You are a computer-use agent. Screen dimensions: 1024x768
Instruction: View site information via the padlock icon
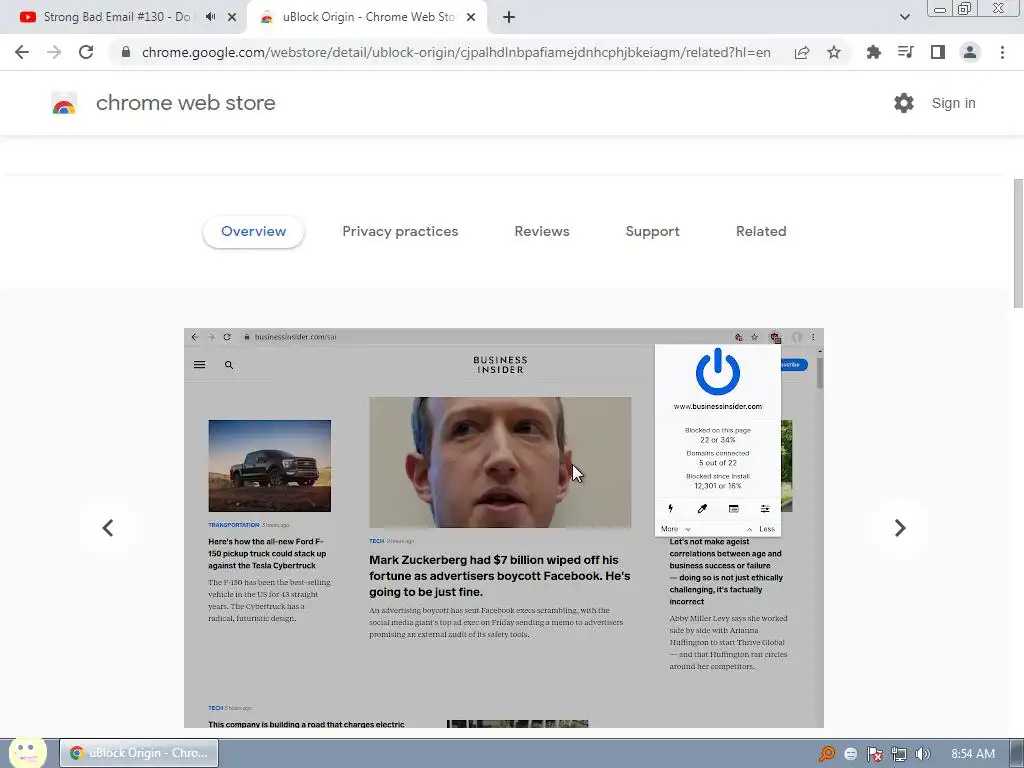click(126, 52)
